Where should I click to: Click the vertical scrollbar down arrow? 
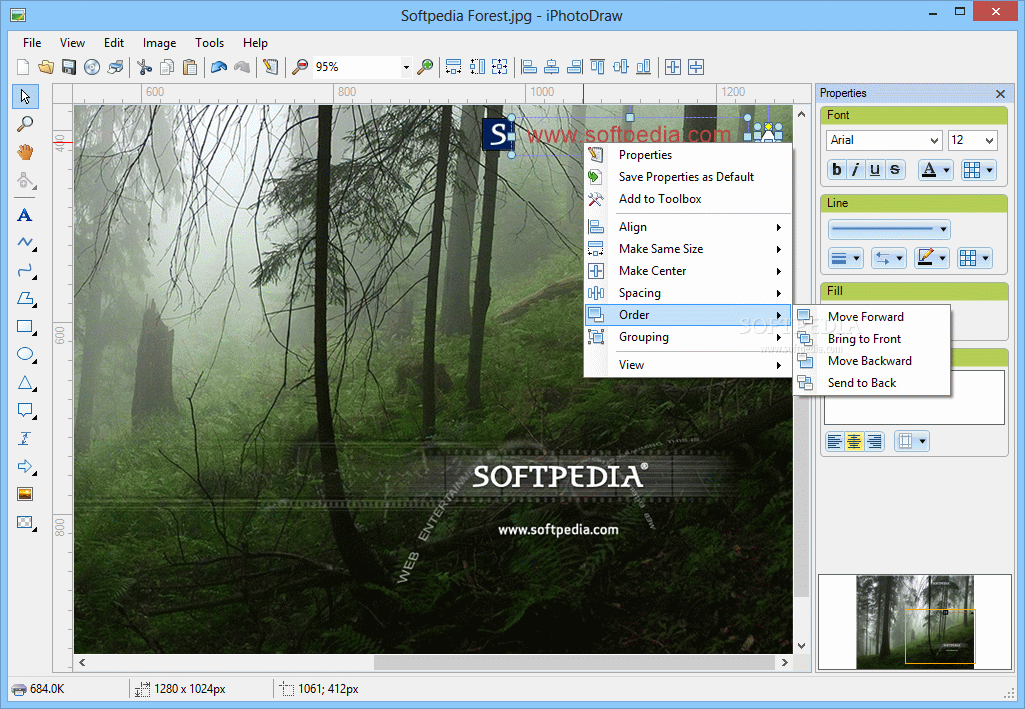click(x=801, y=646)
